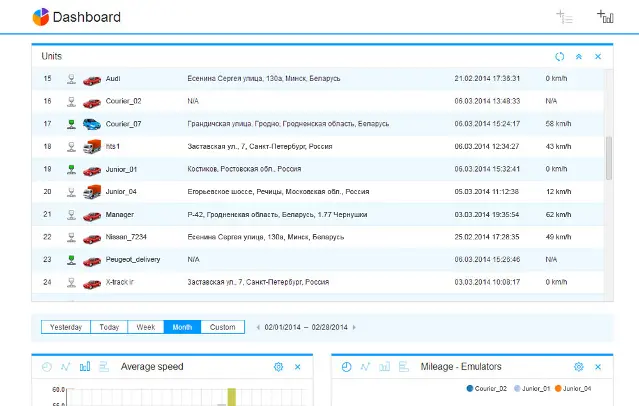Click the blue car icon for Courier_07

point(92,124)
